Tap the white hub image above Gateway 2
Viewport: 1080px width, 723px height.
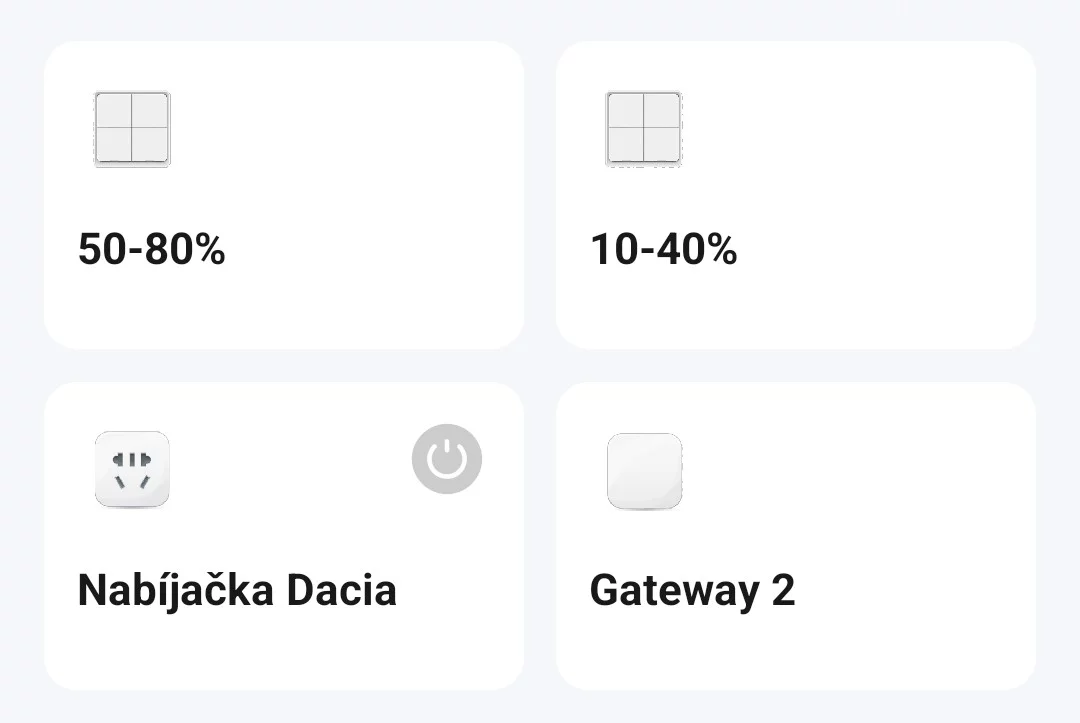click(x=644, y=470)
